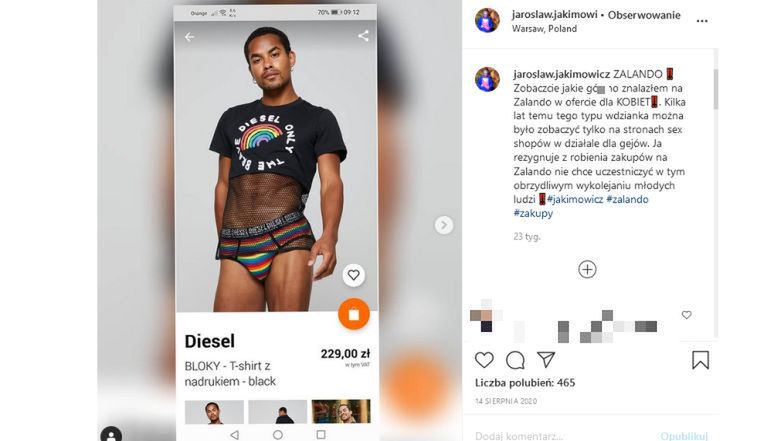Share post with paper plane icon
Image resolution: width=784 pixels, height=441 pixels.
[546, 360]
